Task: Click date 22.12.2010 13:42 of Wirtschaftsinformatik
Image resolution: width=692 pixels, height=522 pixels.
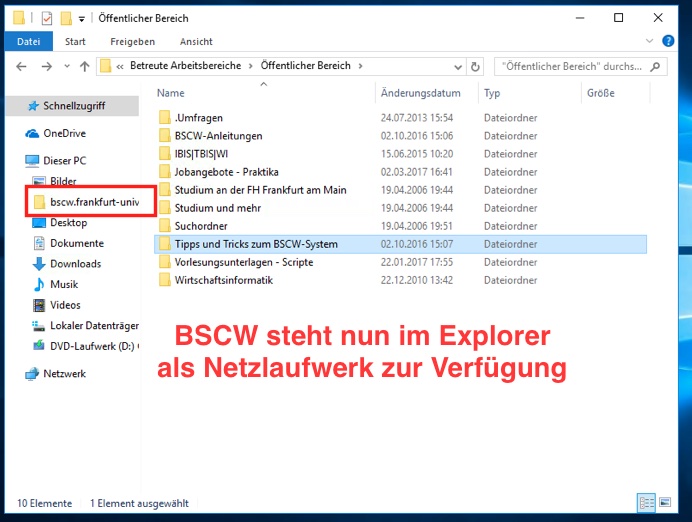Action: 417,281
